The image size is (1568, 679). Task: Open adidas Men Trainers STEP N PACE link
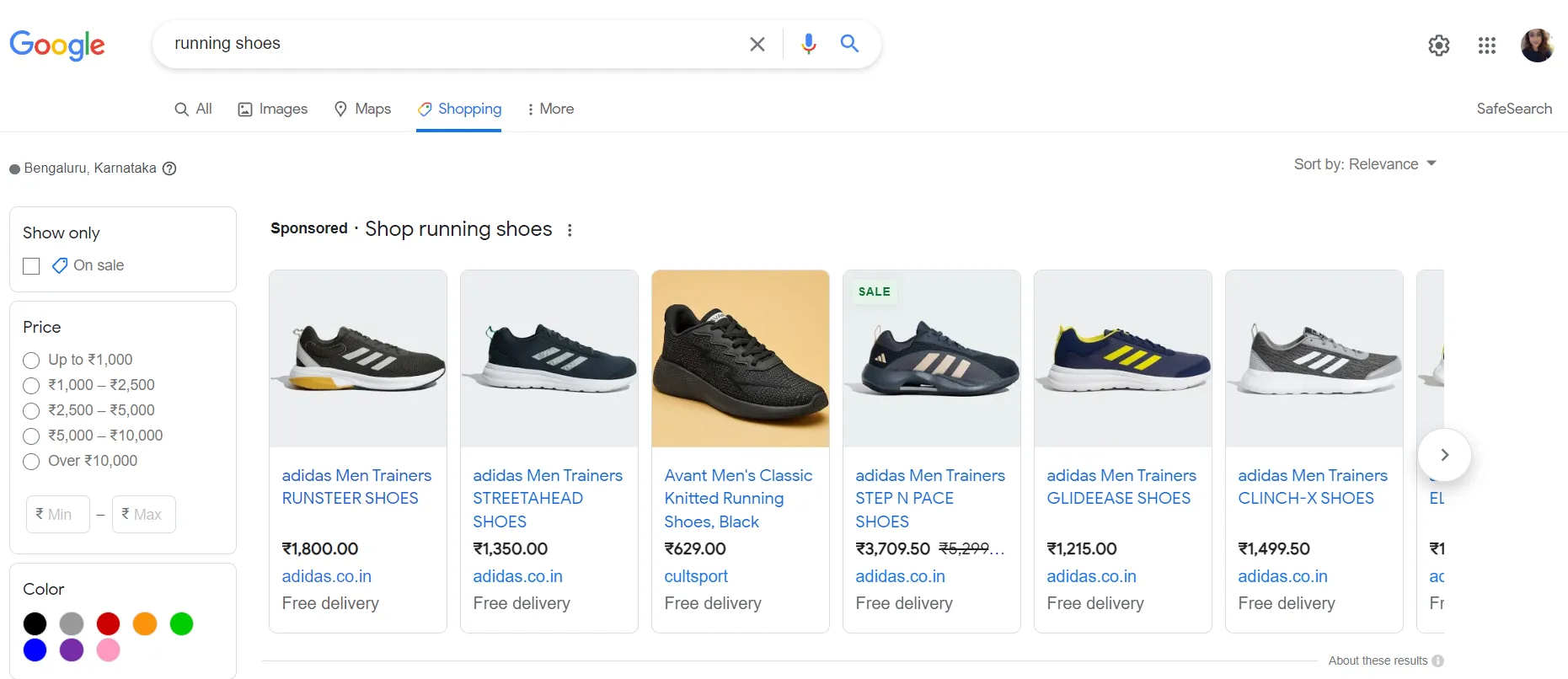930,499
